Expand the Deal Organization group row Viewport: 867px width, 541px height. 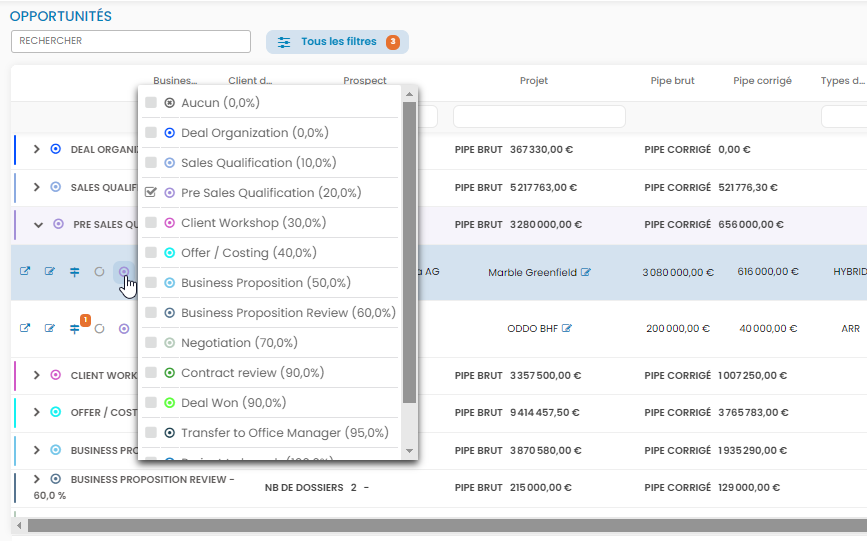(37, 149)
